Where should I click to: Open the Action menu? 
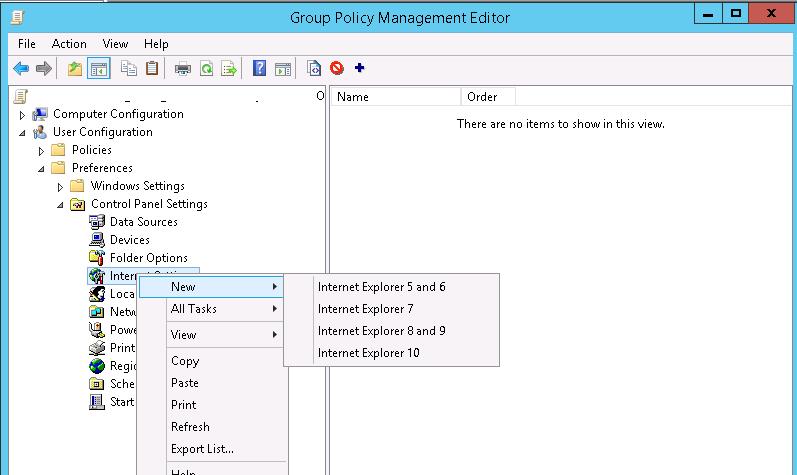(69, 44)
